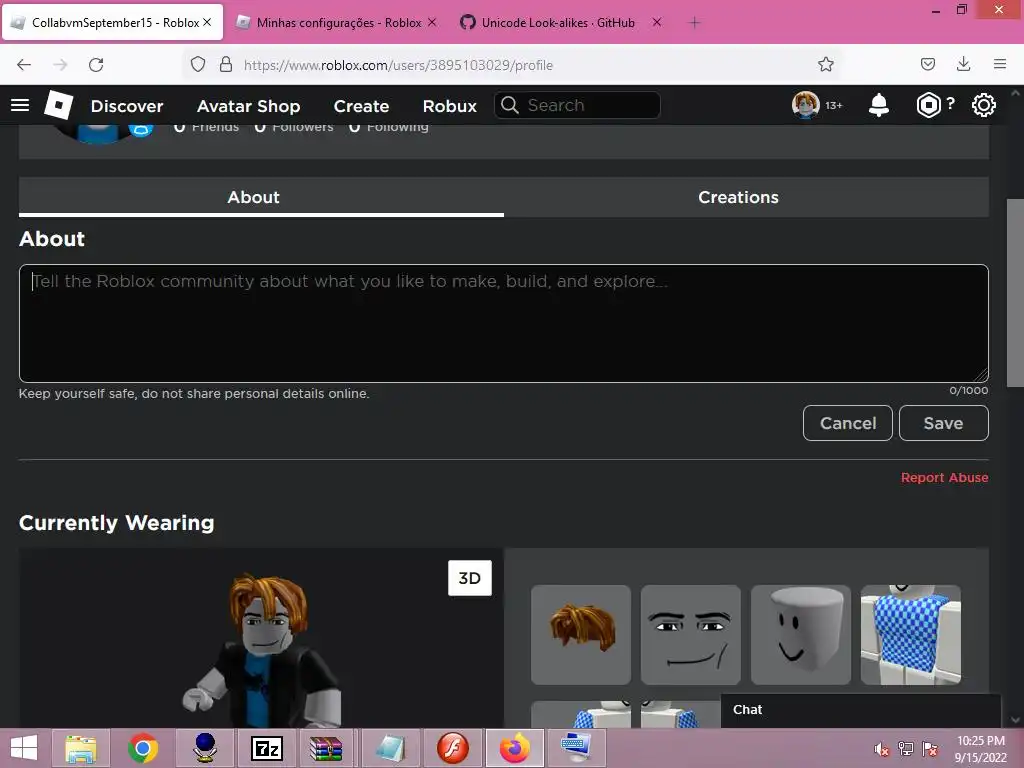Open the Create menu item
The image size is (1024, 768).
[361, 106]
